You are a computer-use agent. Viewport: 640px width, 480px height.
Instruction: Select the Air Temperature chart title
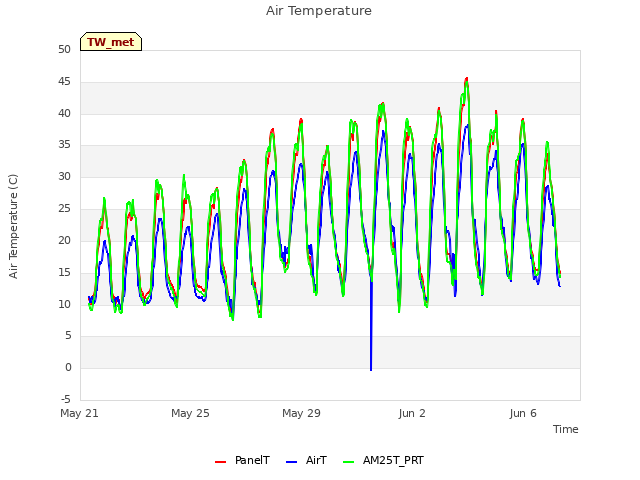point(319,11)
